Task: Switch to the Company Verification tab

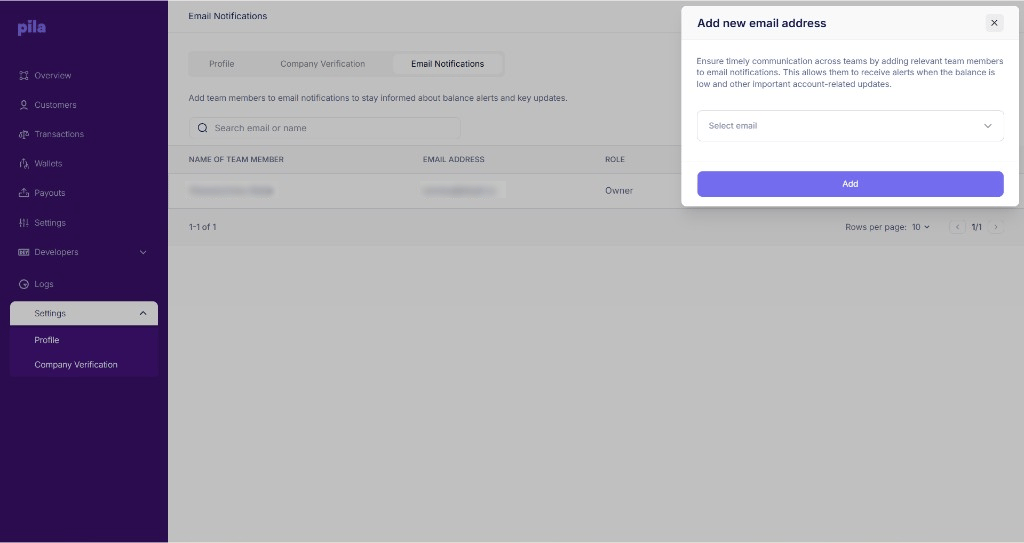Action: [323, 64]
